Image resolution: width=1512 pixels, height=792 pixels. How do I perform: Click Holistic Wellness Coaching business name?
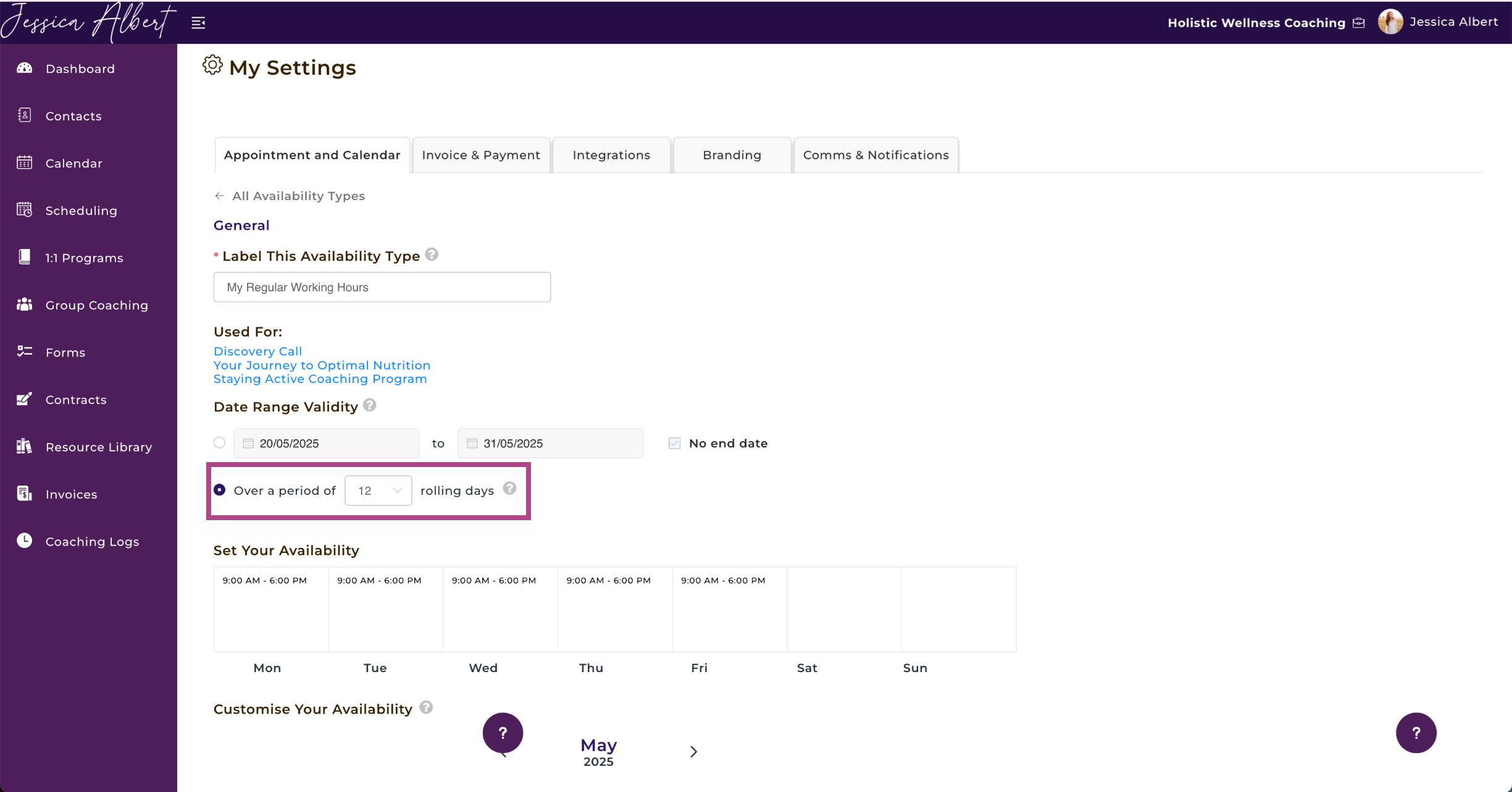pyautogui.click(x=1256, y=23)
